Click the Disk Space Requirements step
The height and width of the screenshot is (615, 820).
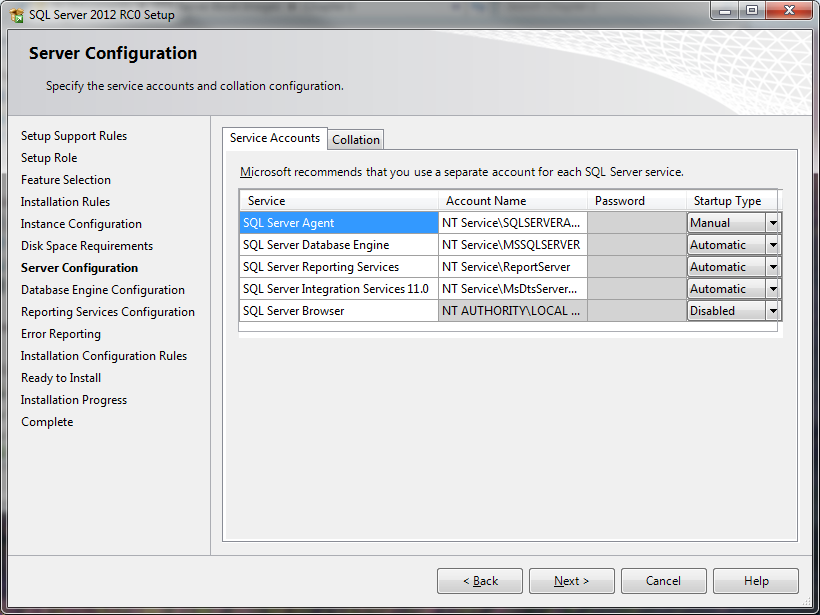click(x=87, y=246)
